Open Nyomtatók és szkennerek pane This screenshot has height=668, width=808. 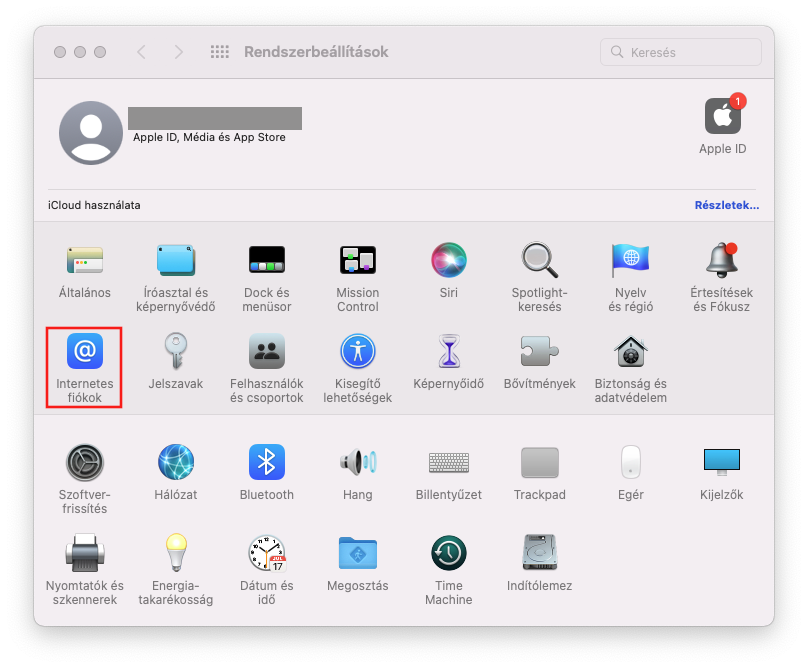coord(85,553)
